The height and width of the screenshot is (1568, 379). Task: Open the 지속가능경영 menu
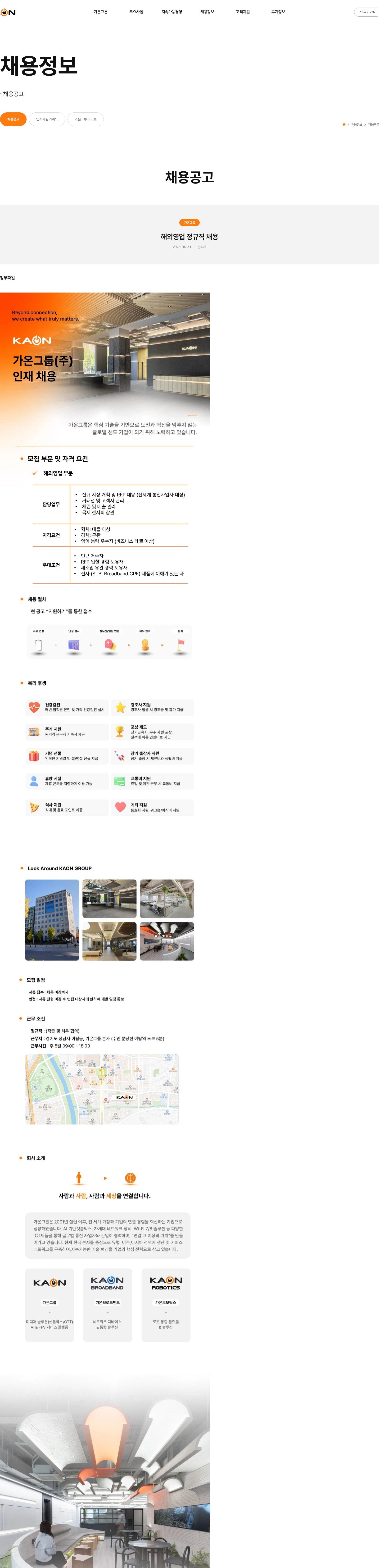pos(171,12)
